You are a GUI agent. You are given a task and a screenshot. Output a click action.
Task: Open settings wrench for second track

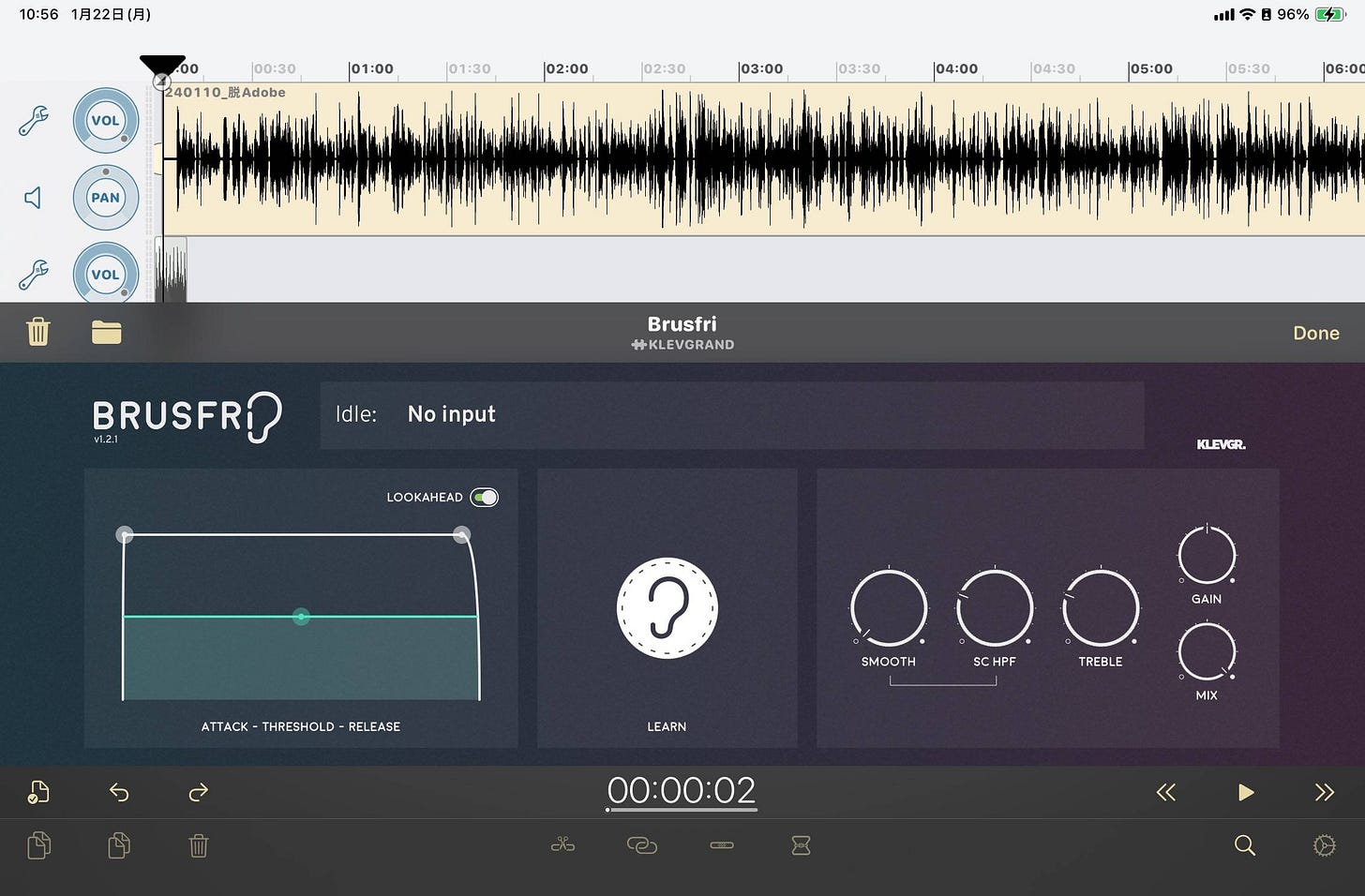click(x=34, y=275)
